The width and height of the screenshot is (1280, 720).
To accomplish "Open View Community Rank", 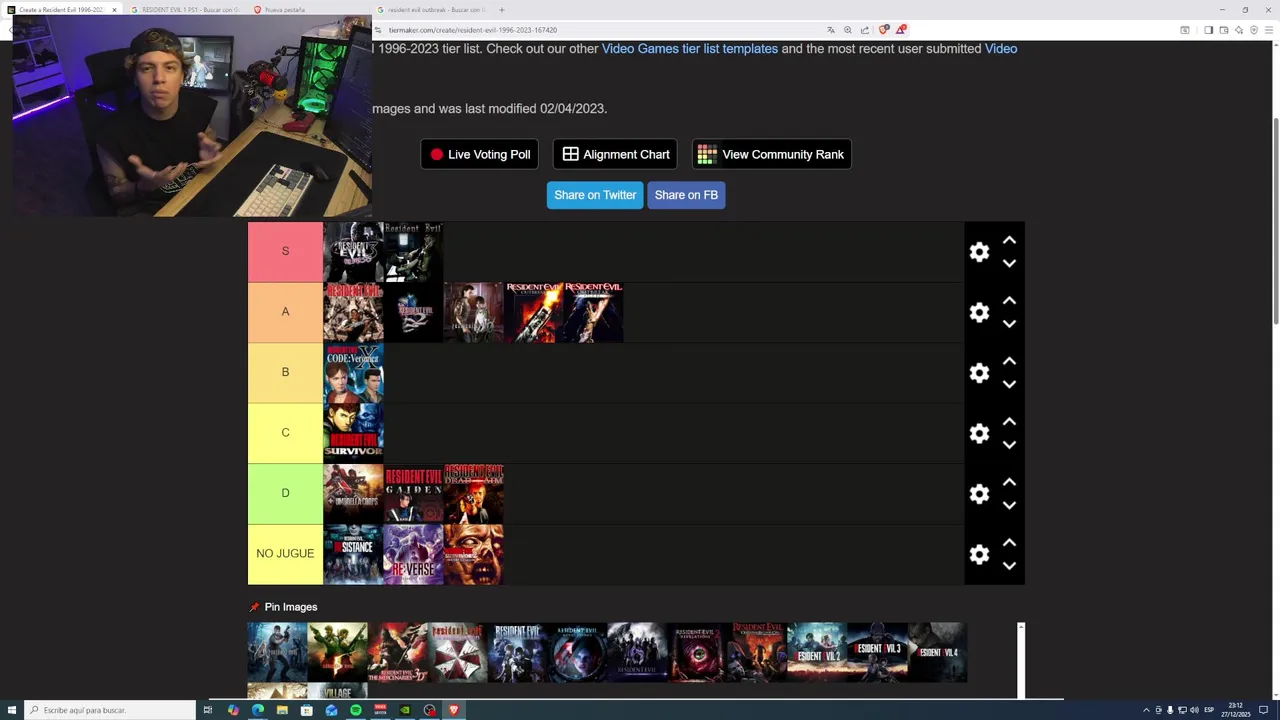I will [771, 154].
